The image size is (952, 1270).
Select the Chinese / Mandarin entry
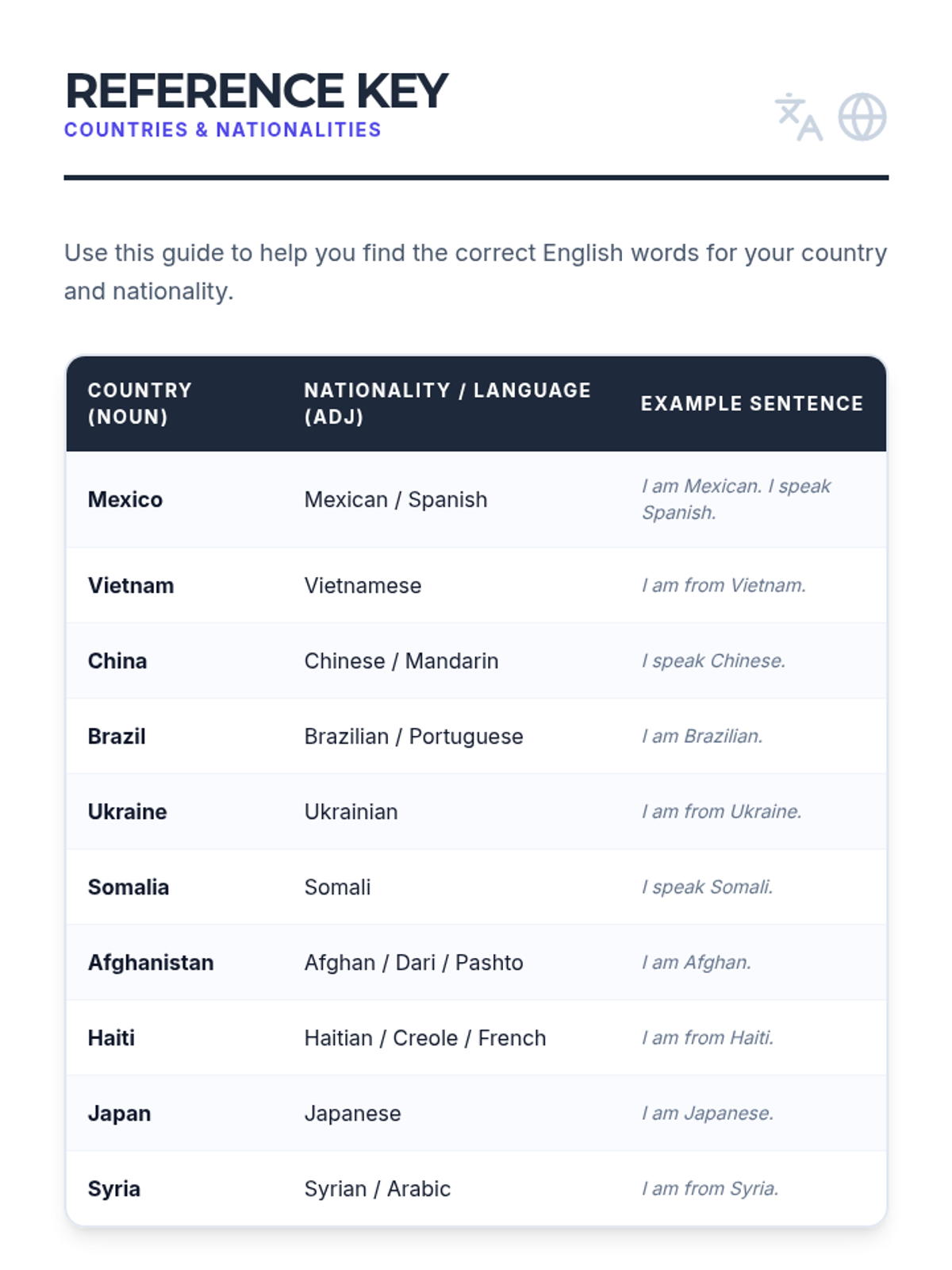401,661
